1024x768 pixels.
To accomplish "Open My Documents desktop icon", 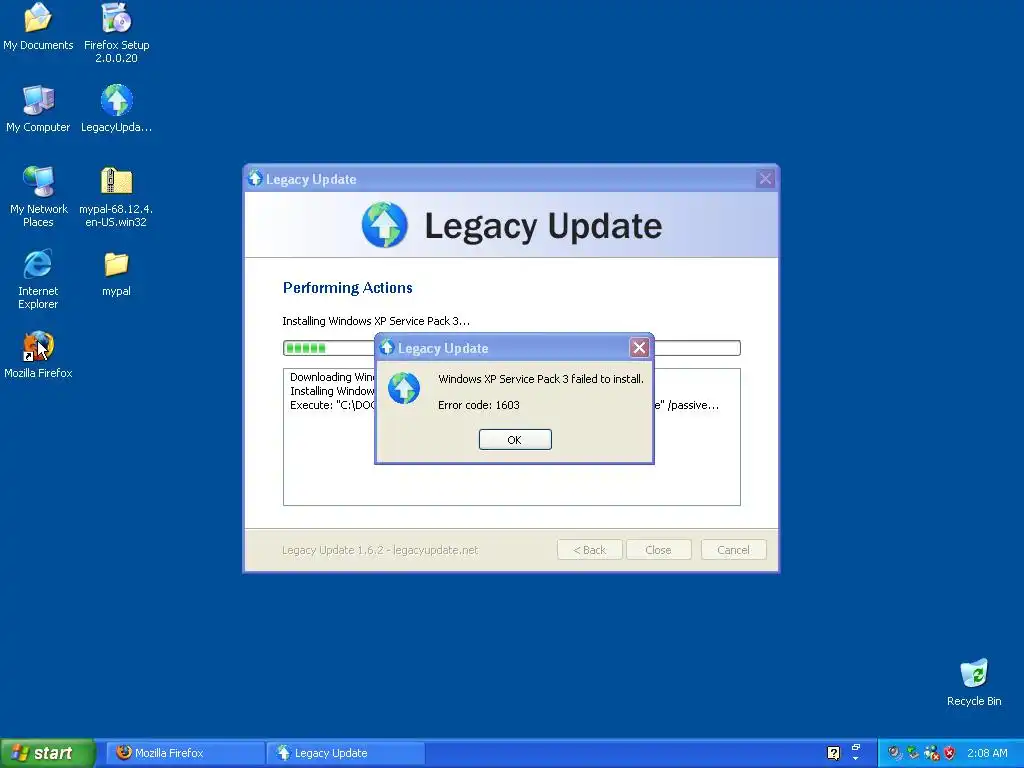I will [x=38, y=27].
